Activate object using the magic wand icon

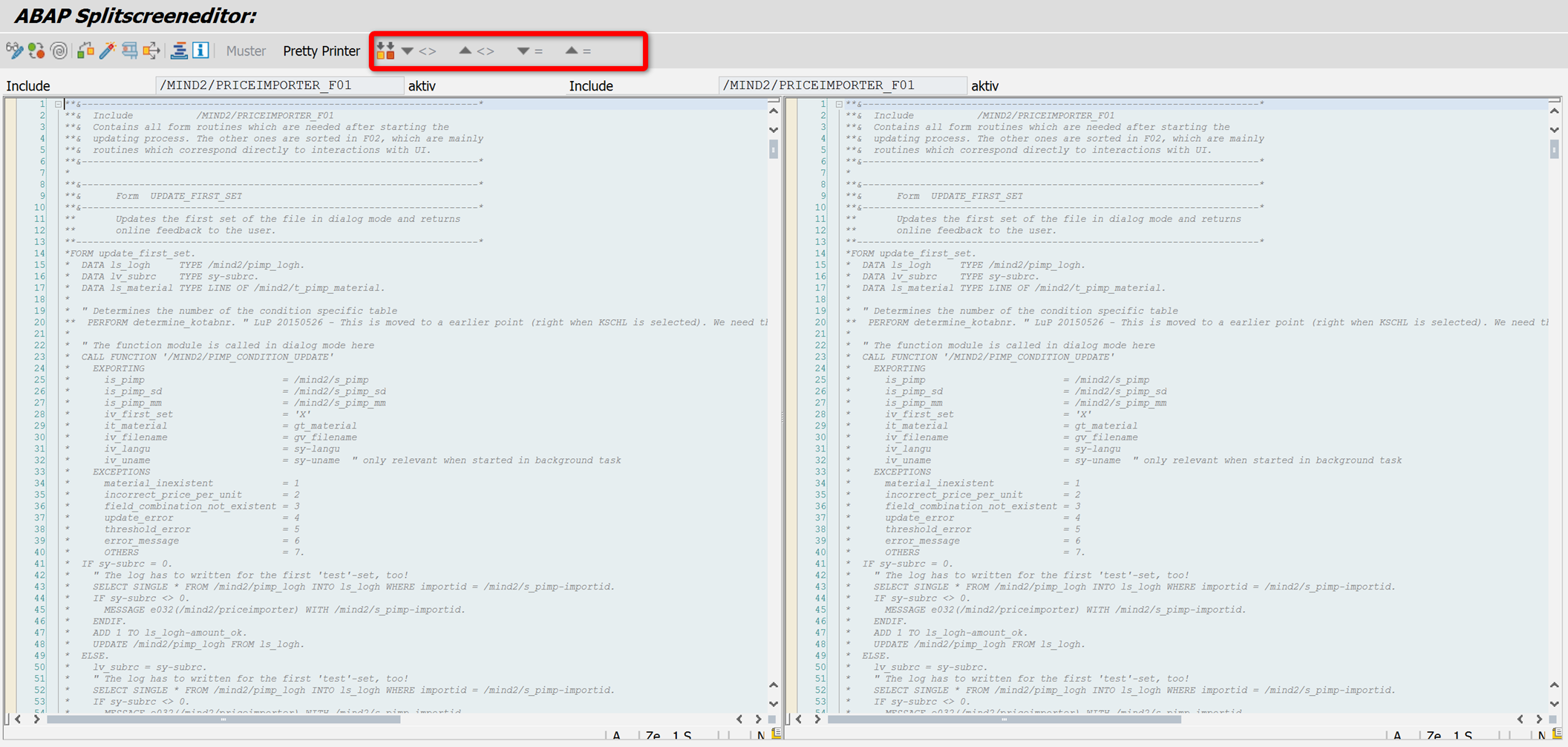coord(108,50)
